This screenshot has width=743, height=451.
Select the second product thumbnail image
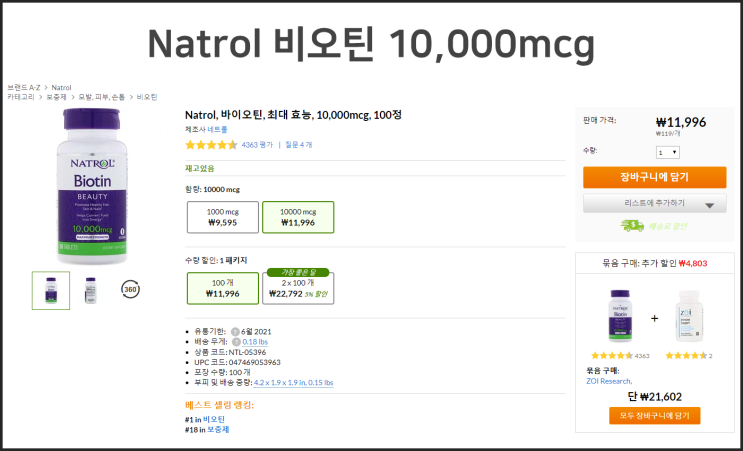90,290
